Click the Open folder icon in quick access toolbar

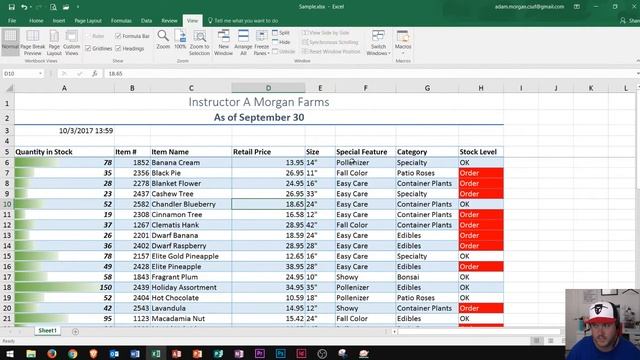point(66,7)
